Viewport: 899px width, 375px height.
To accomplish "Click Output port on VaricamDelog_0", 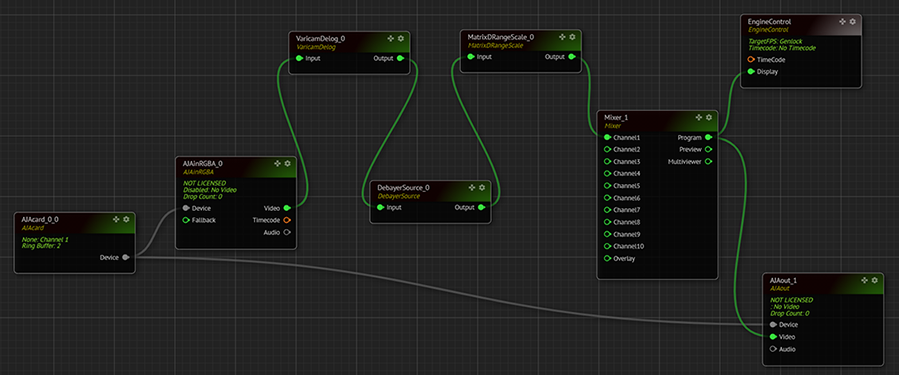I will pyautogui.click(x=400, y=58).
